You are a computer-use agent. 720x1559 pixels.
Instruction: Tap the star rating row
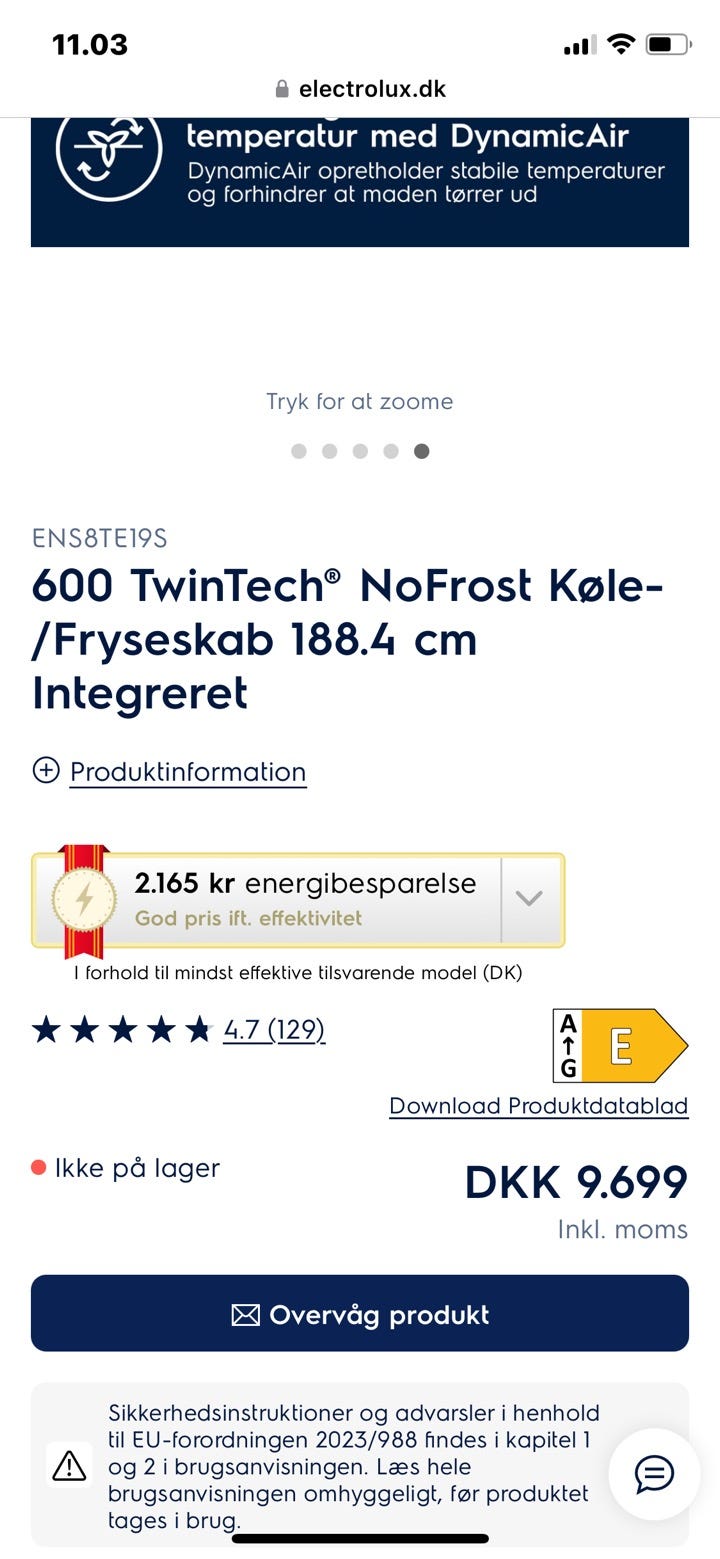122,1029
